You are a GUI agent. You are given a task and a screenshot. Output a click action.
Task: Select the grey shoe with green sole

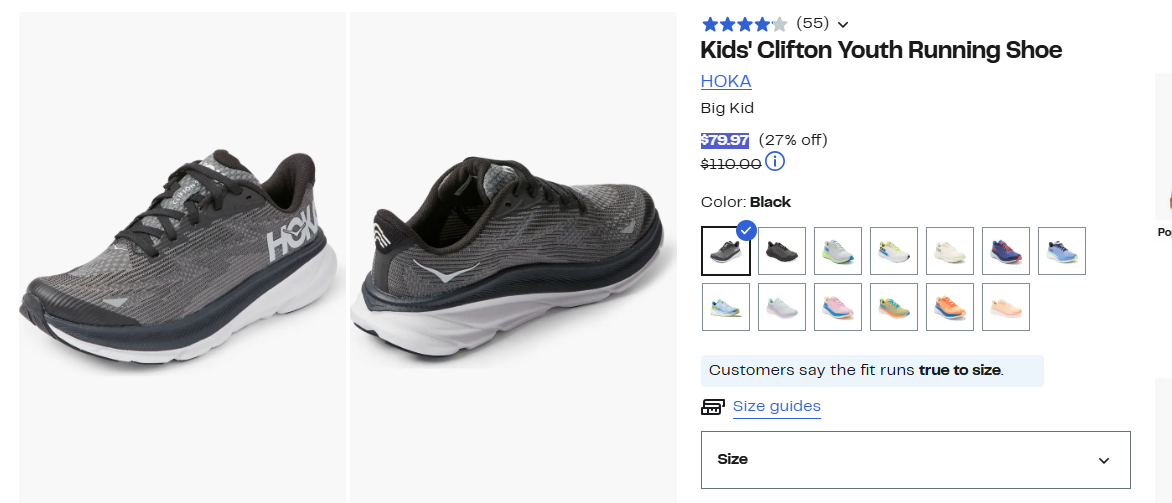[x=838, y=251]
